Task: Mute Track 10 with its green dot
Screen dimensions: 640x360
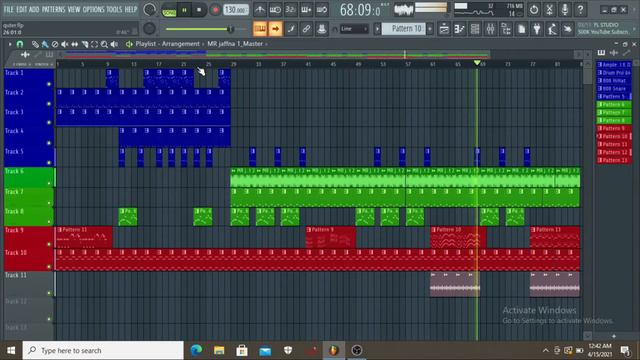Action: (49, 267)
